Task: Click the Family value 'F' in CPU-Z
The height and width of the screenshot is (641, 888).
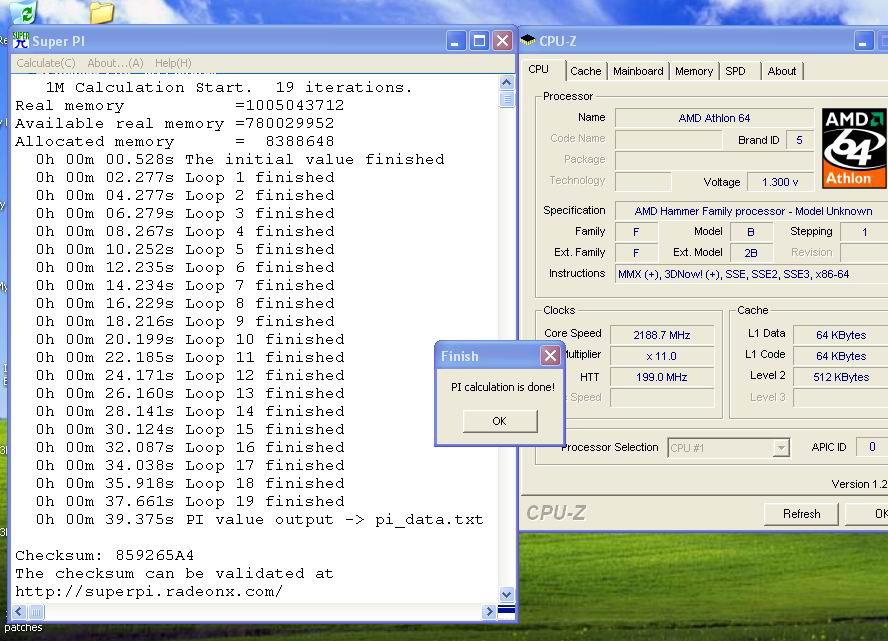Action: coord(636,232)
